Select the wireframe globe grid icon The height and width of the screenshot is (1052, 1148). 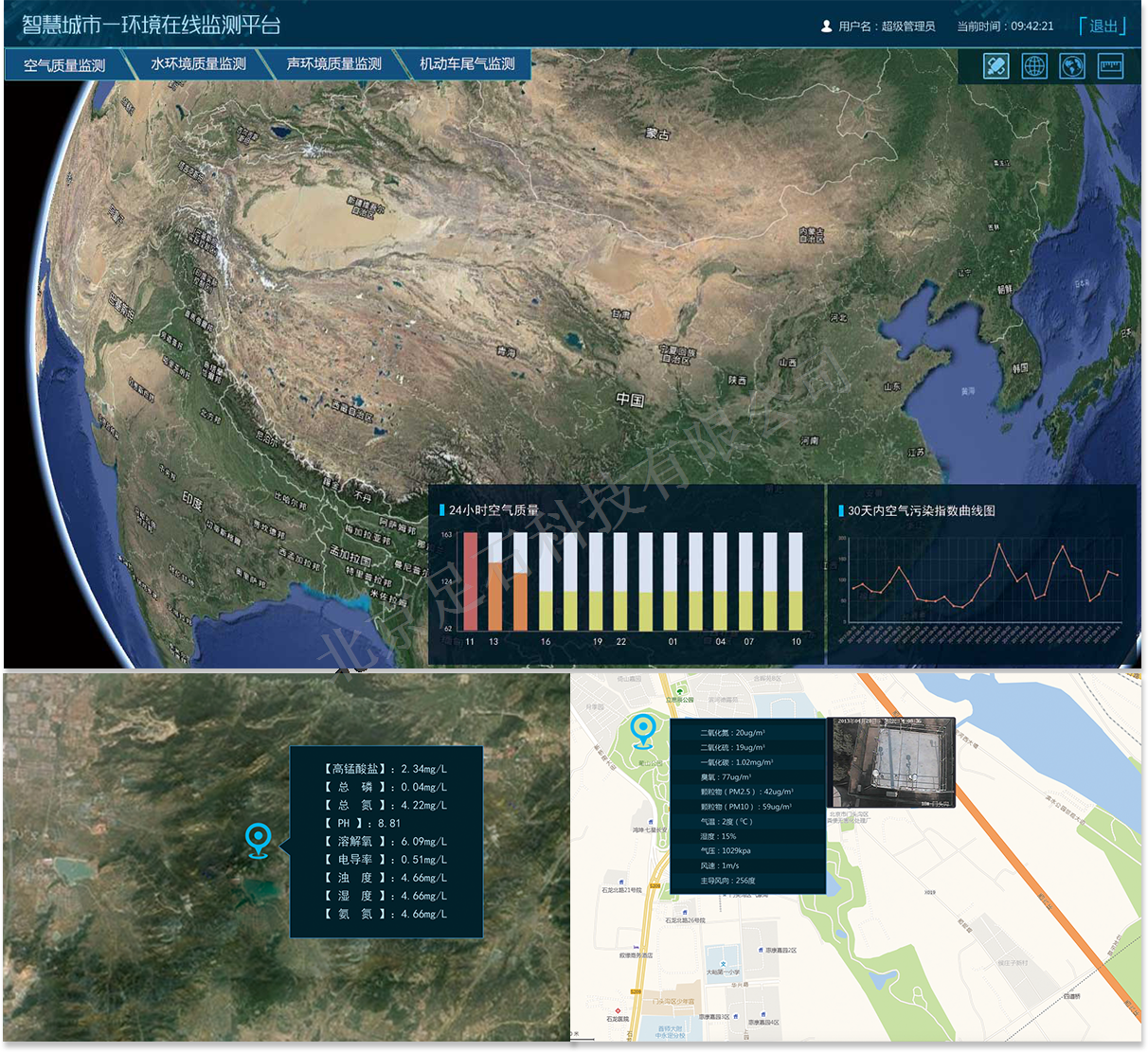click(1034, 66)
